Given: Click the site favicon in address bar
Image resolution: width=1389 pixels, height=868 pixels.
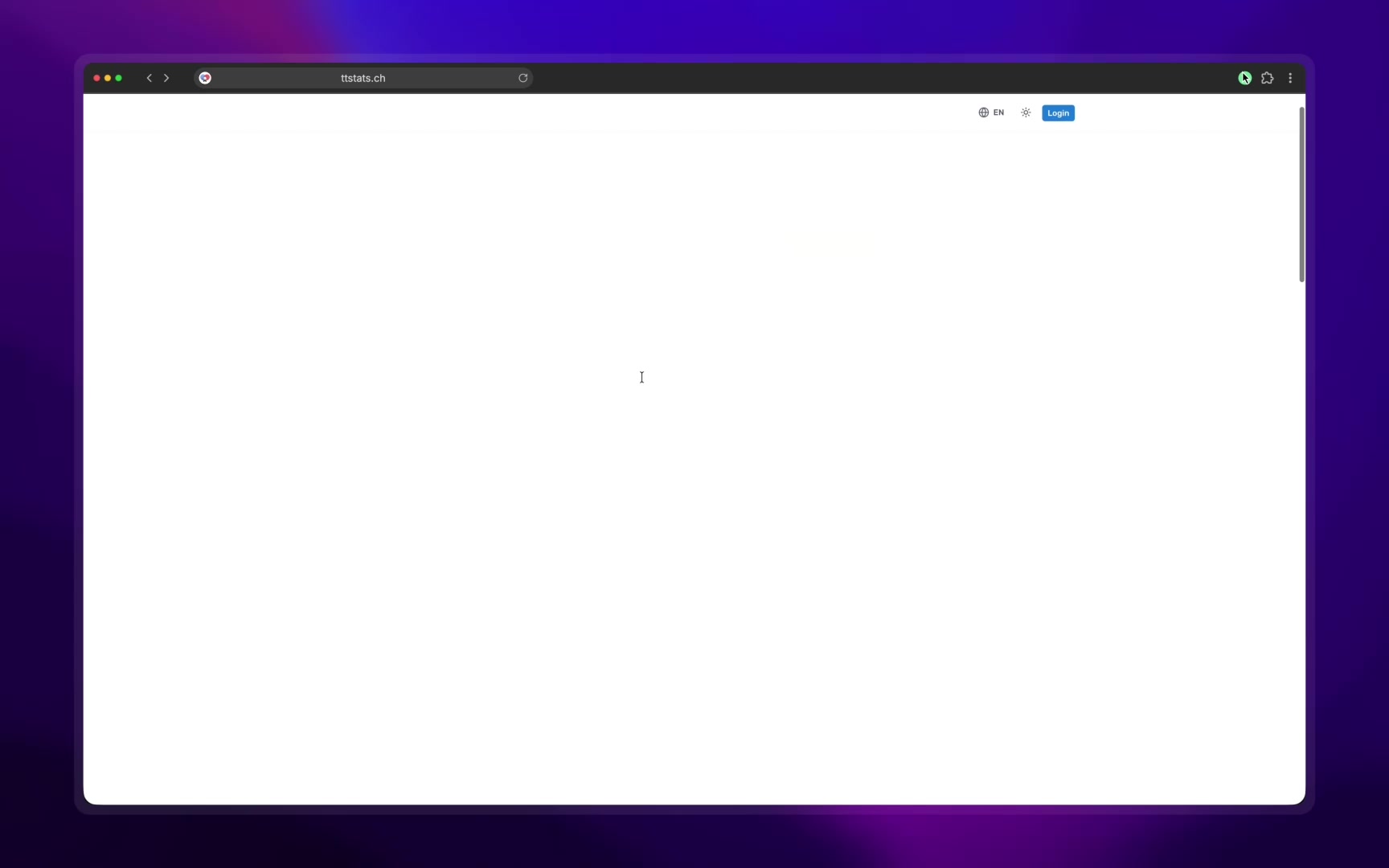Looking at the screenshot, I should pos(205,78).
